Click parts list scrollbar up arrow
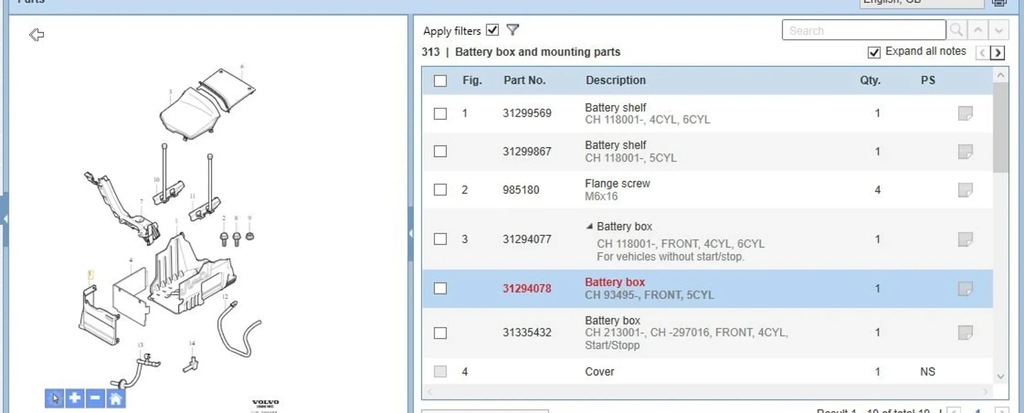 [x=1000, y=75]
